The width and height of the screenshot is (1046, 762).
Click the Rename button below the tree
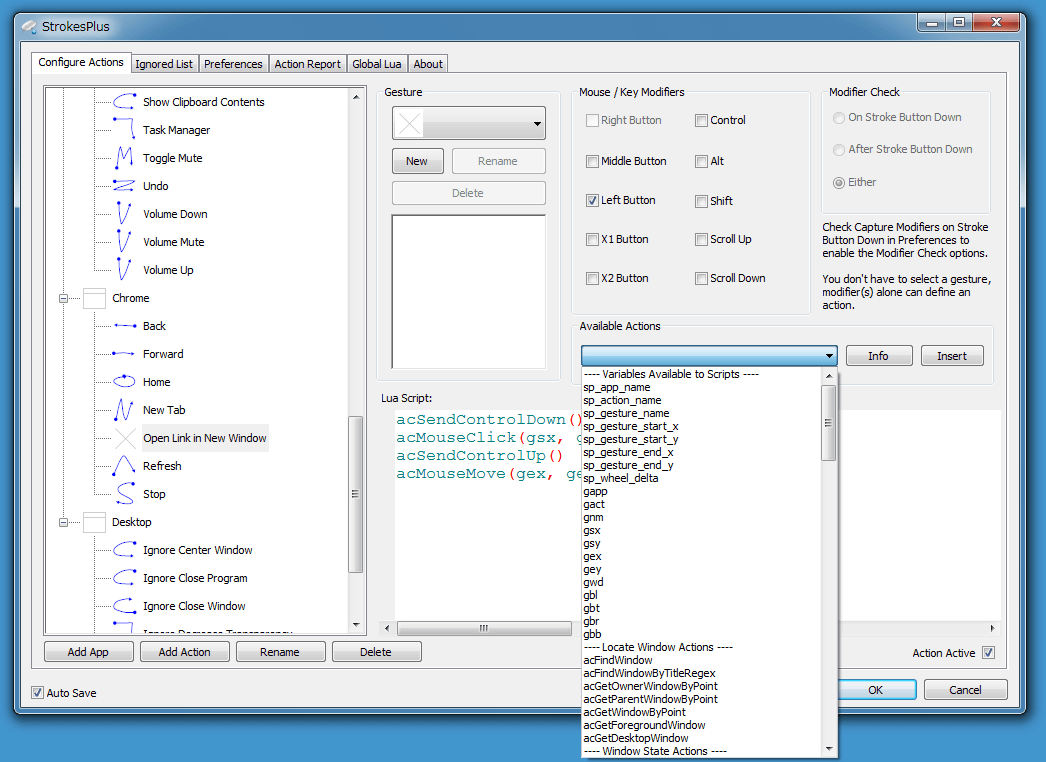pyautogui.click(x=280, y=652)
